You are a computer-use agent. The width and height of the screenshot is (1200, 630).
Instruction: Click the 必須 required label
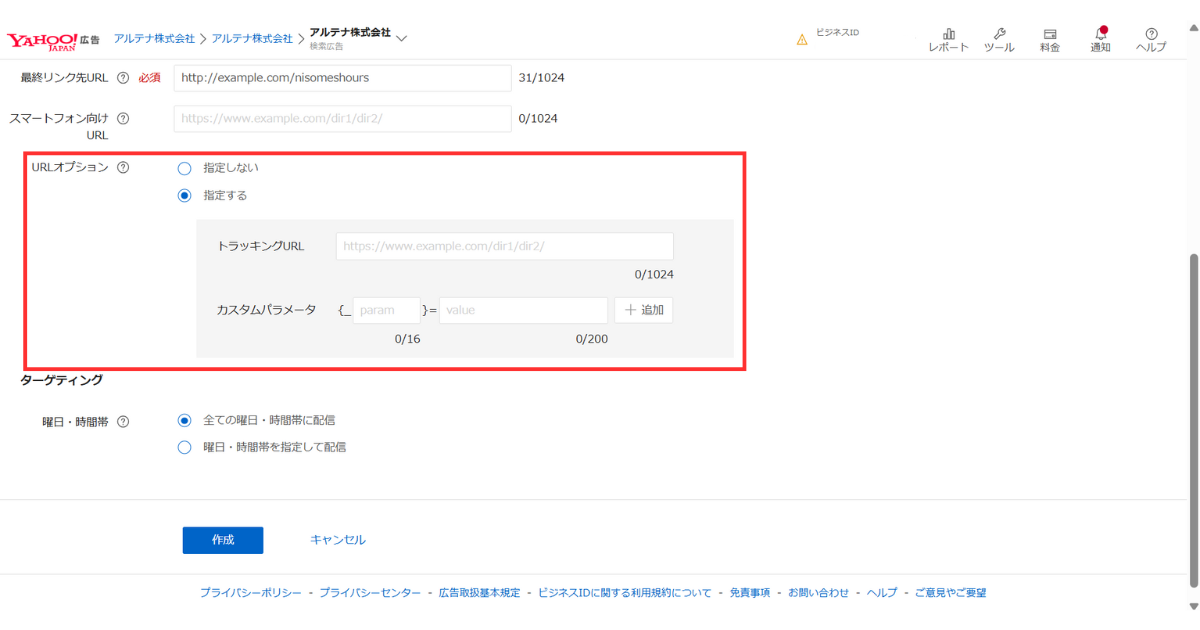coord(149,78)
